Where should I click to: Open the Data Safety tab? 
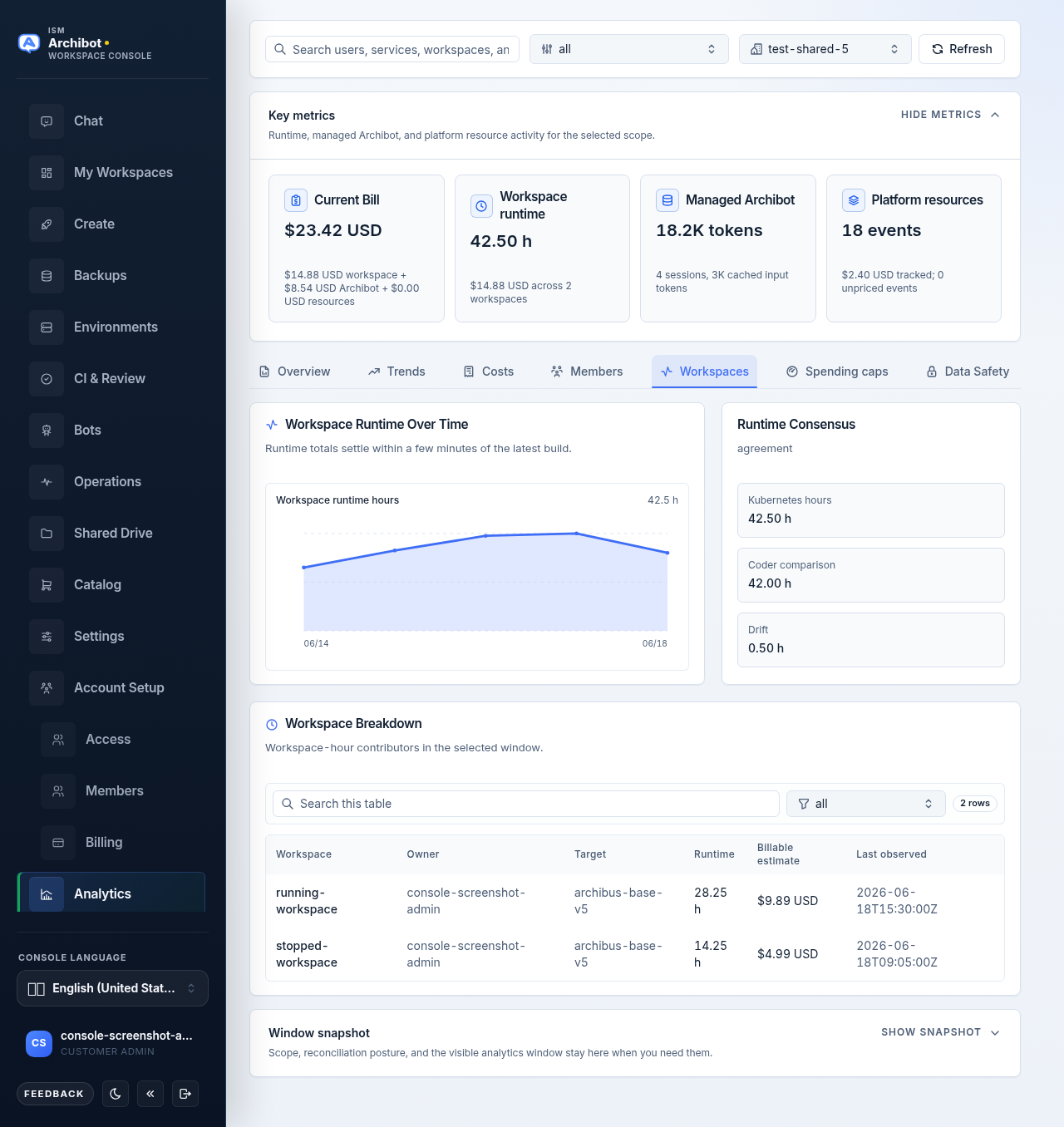point(968,372)
